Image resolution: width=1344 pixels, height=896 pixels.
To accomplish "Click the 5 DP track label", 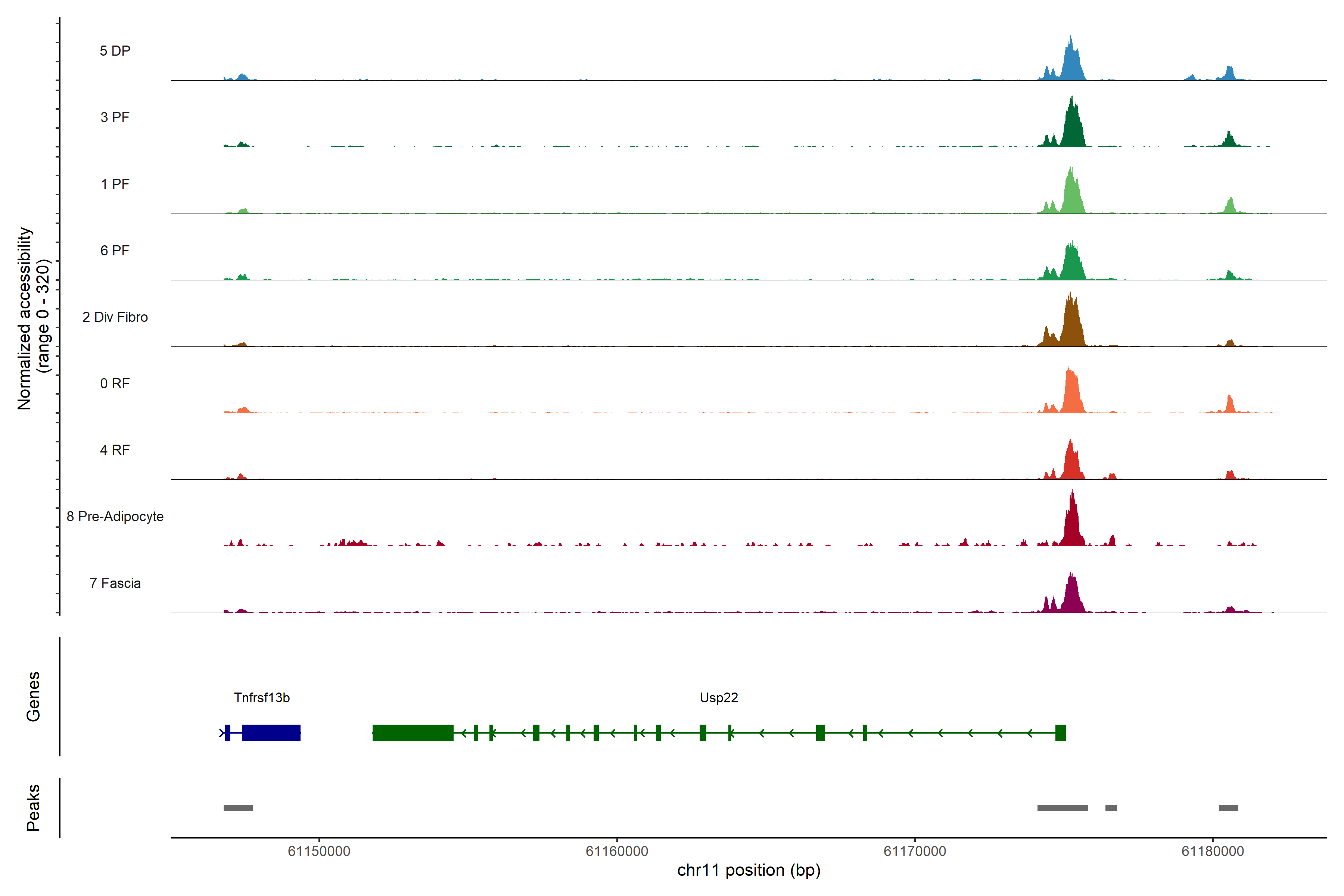I will [x=115, y=51].
